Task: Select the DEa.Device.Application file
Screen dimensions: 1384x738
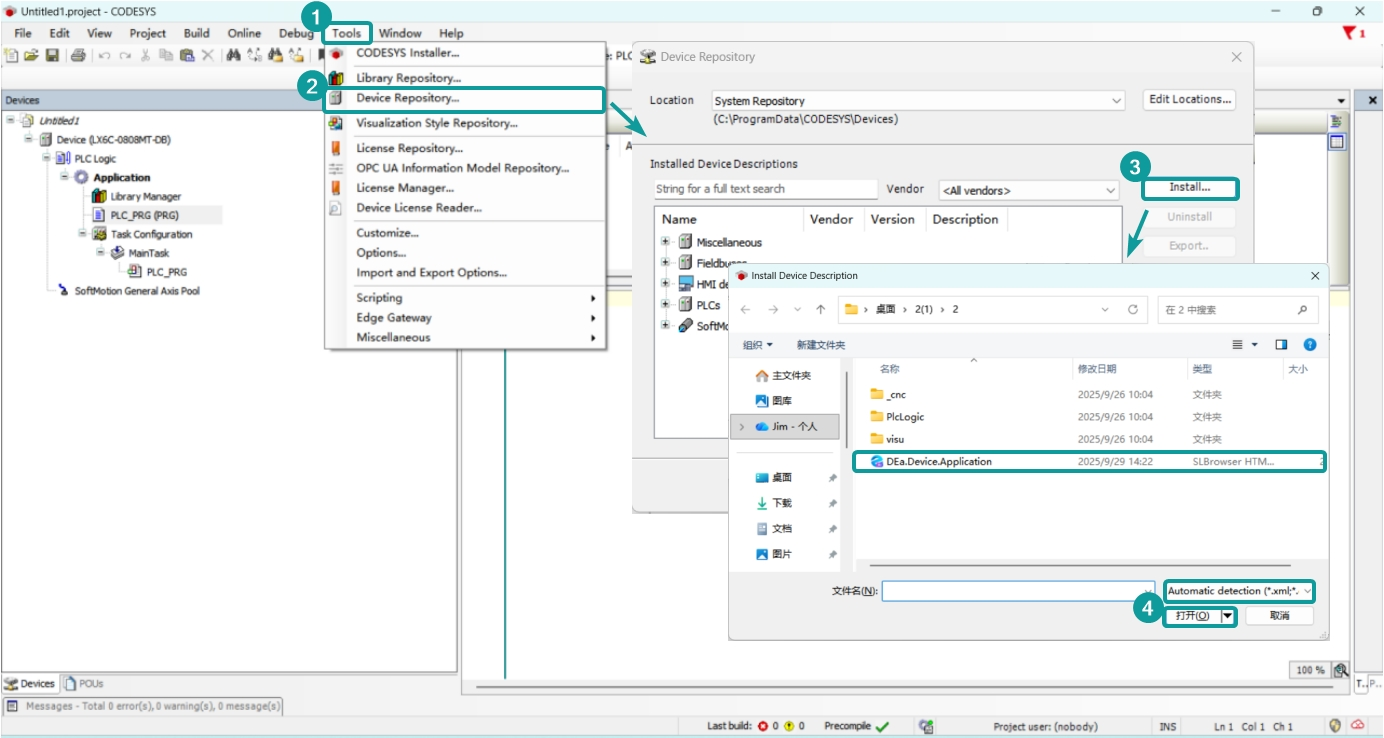Action: [1088, 462]
